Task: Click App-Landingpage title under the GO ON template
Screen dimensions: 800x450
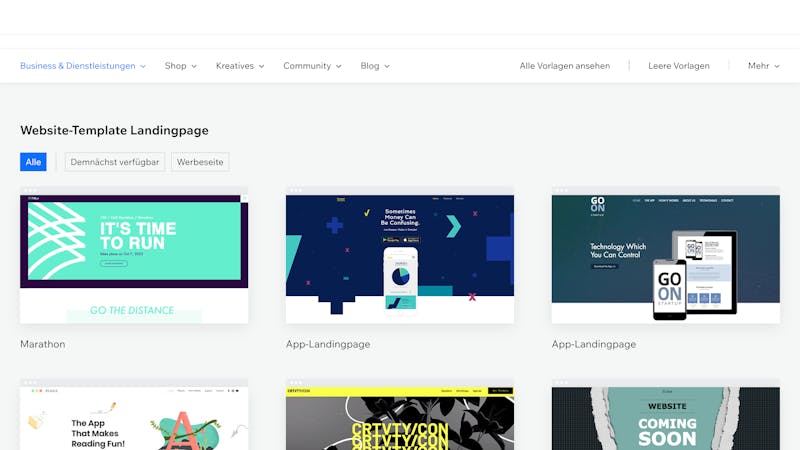Action: pyautogui.click(x=594, y=344)
